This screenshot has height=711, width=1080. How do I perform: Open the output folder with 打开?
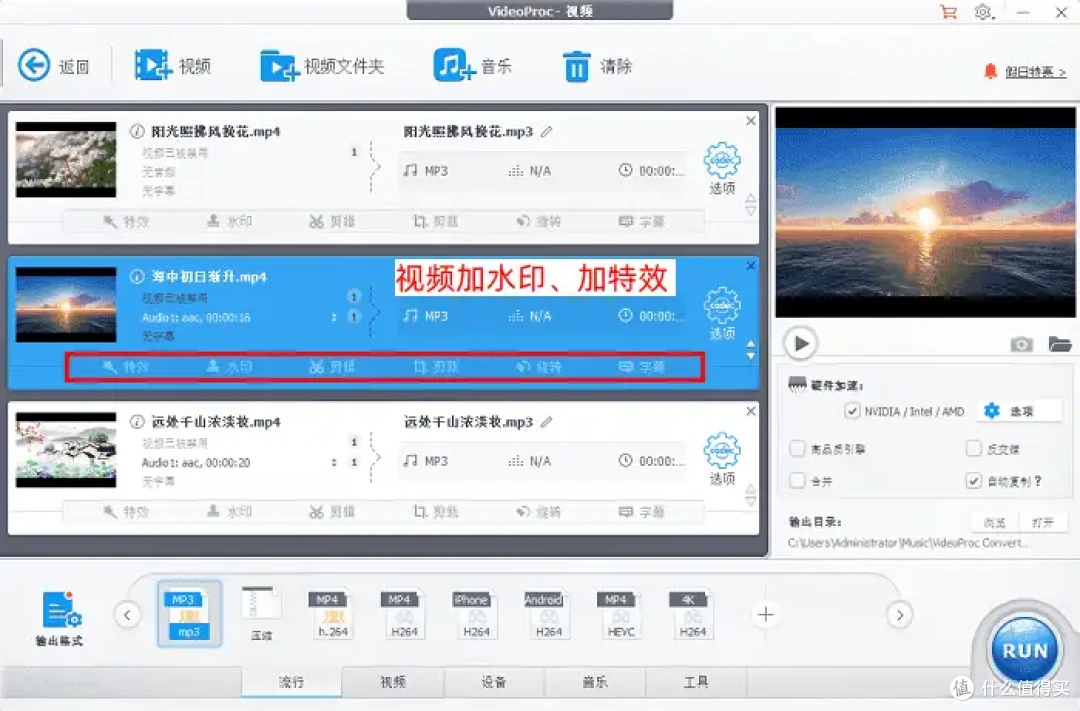point(1043,523)
